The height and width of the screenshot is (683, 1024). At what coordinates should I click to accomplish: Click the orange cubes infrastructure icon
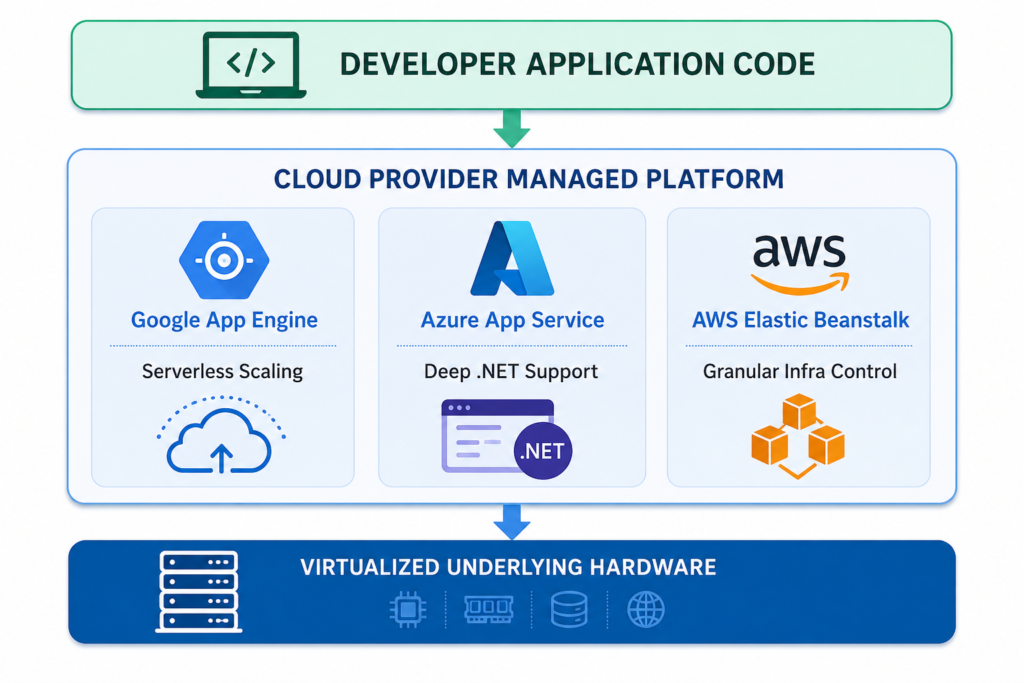point(798,436)
